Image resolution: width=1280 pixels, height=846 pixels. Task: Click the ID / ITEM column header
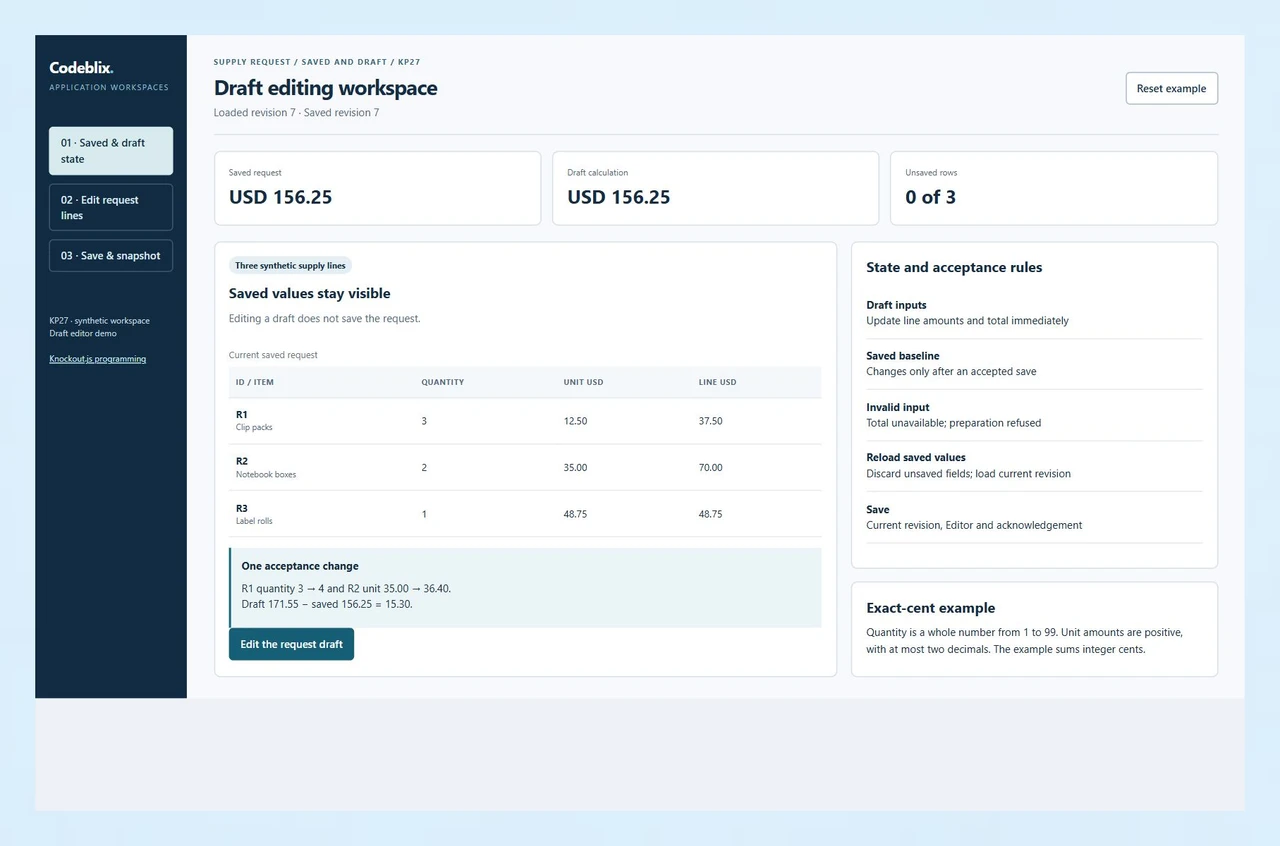click(254, 382)
